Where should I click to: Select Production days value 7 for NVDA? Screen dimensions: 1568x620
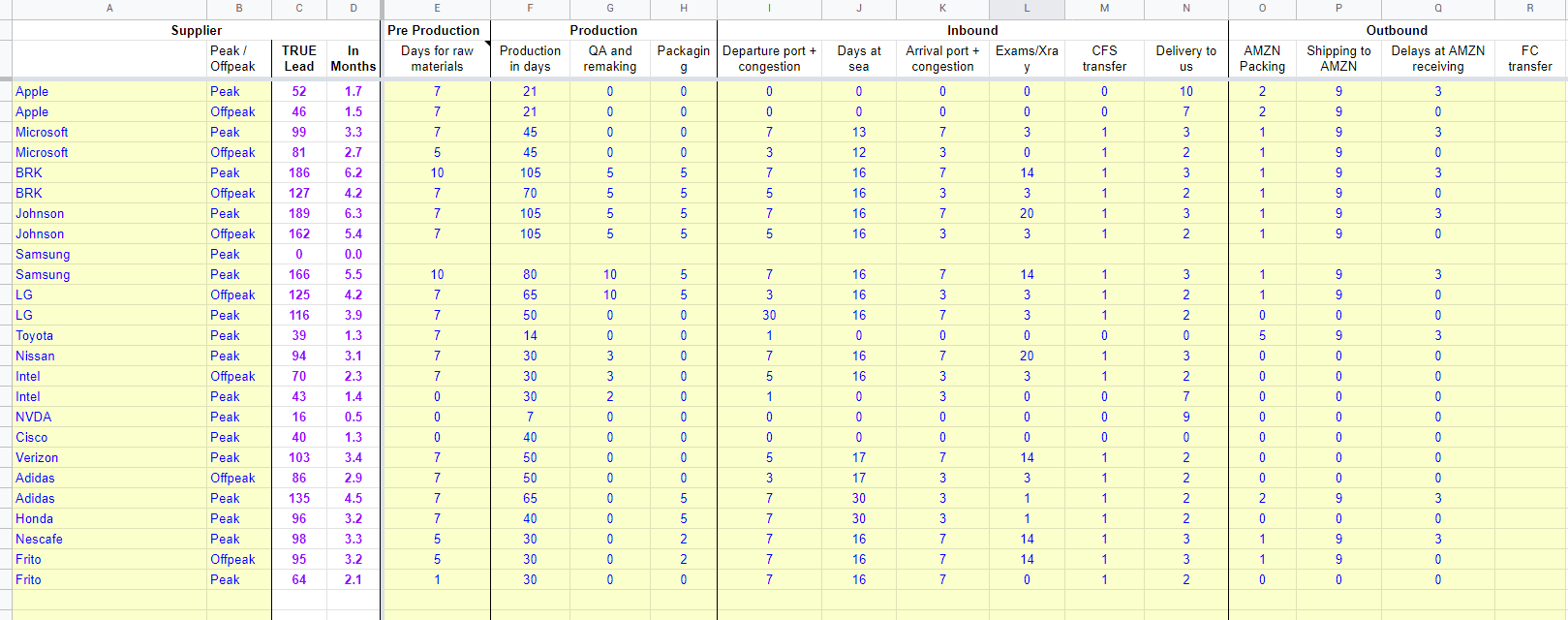point(530,417)
